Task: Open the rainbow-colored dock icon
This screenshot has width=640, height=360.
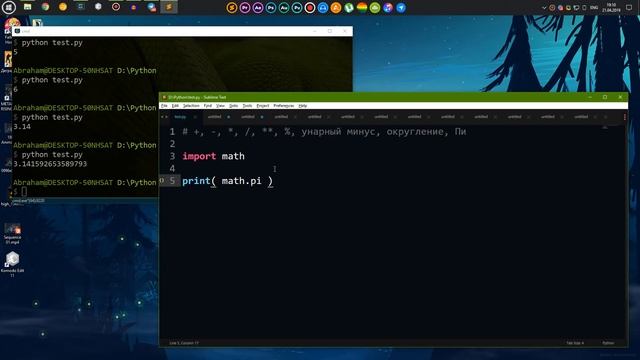Action: pyautogui.click(x=362, y=7)
